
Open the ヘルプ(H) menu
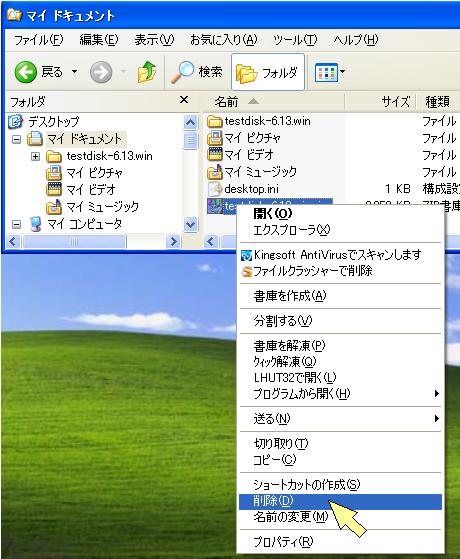[356, 40]
